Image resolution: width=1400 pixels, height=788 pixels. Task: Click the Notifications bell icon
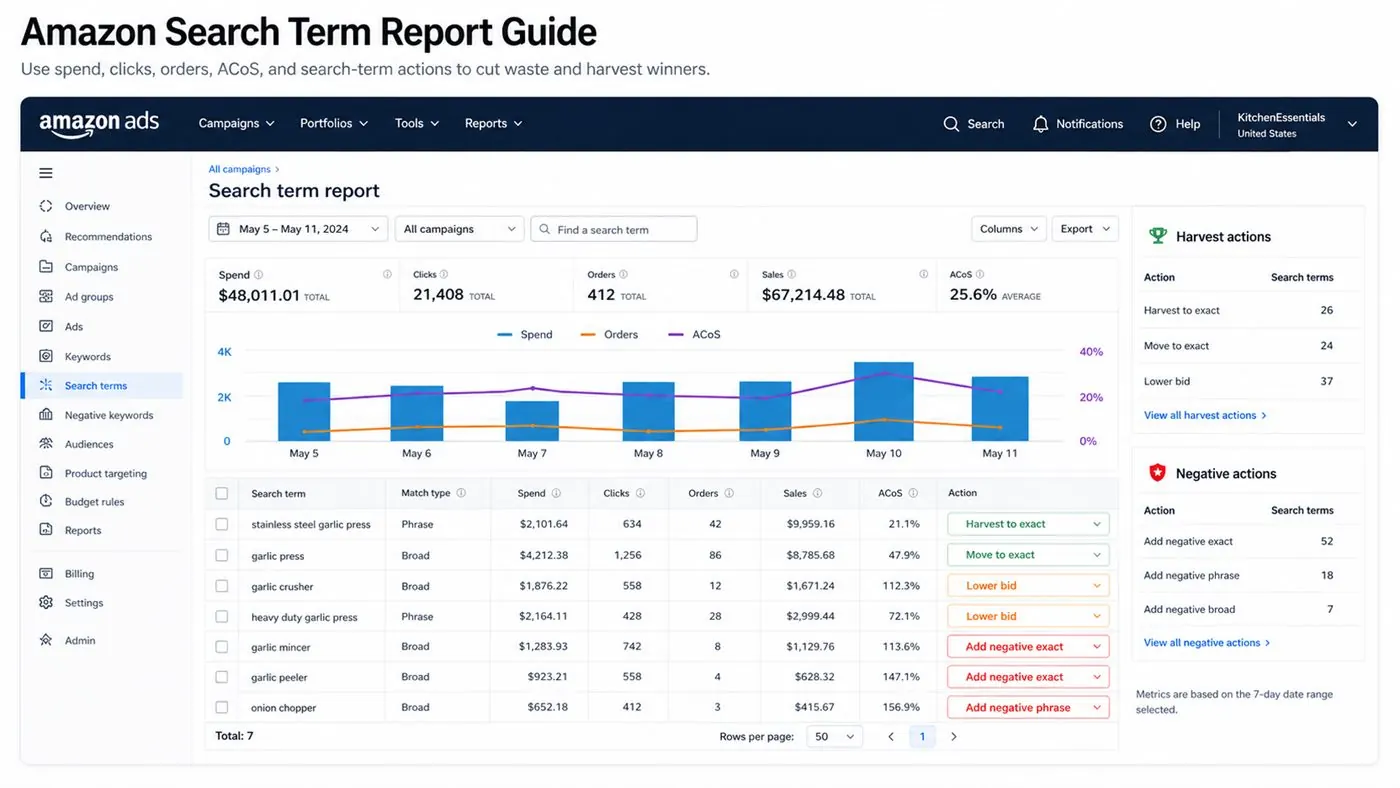(x=1040, y=124)
